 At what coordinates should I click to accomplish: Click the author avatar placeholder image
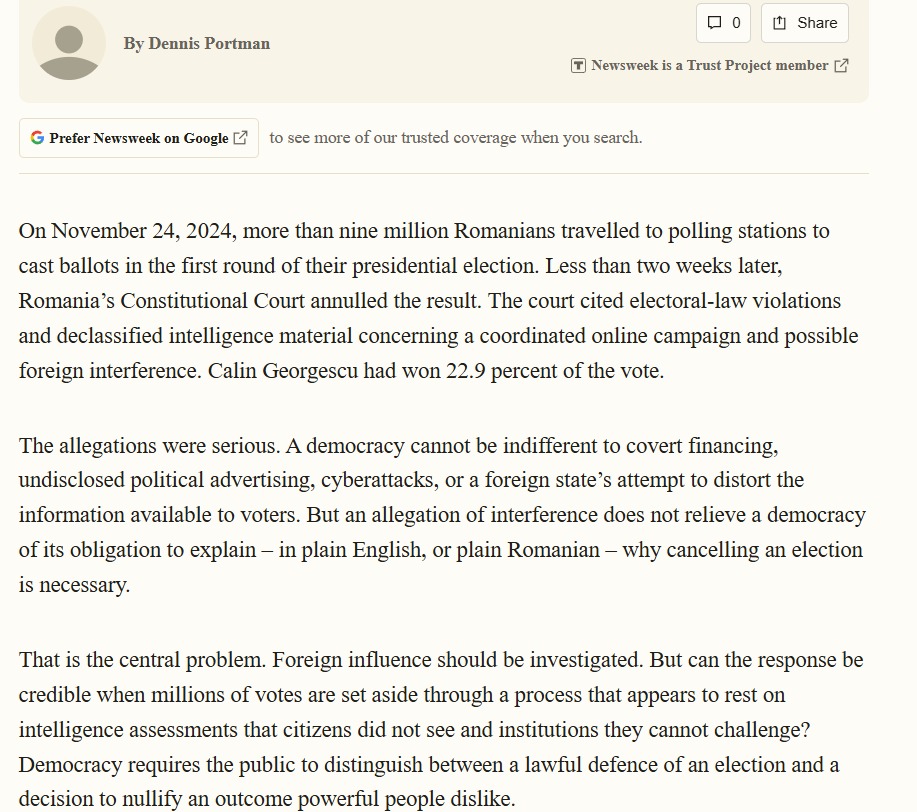pyautogui.click(x=69, y=43)
